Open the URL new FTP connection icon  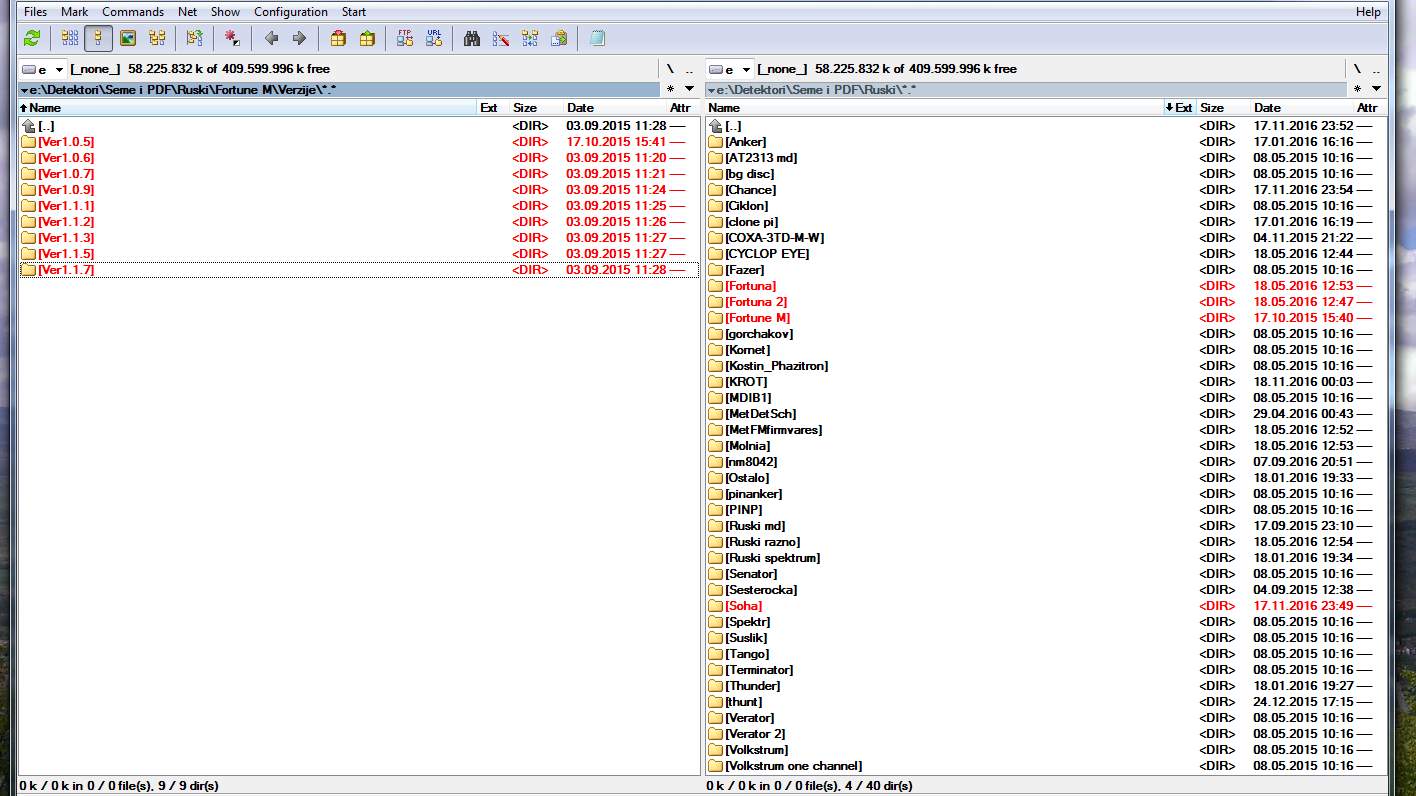pyautogui.click(x=433, y=38)
